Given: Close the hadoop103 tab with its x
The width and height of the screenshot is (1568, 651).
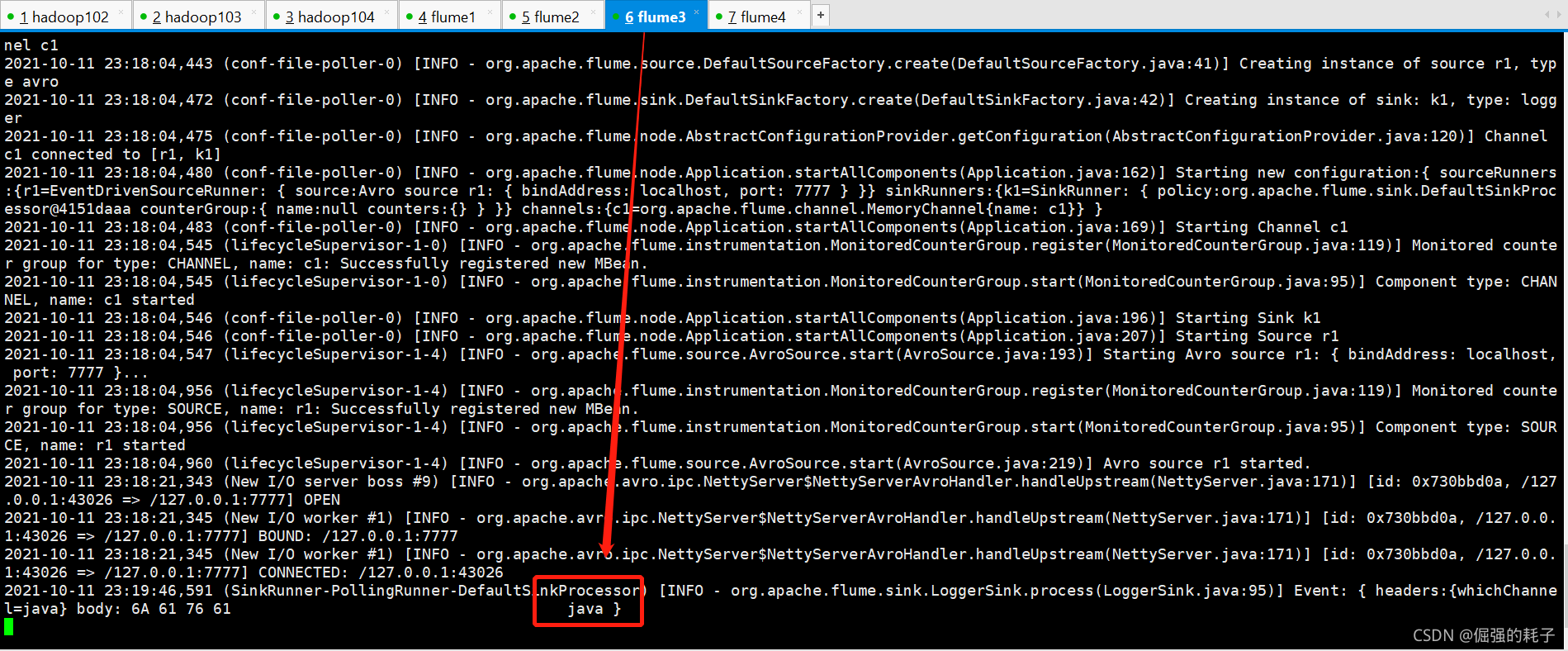Looking at the screenshot, I should pos(253,12).
